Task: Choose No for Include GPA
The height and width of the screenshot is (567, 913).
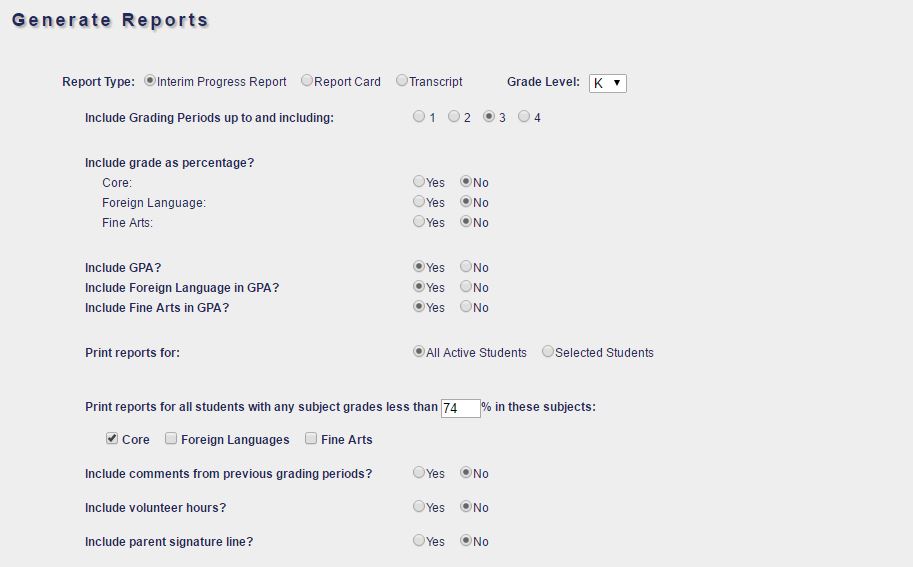Action: point(466,267)
